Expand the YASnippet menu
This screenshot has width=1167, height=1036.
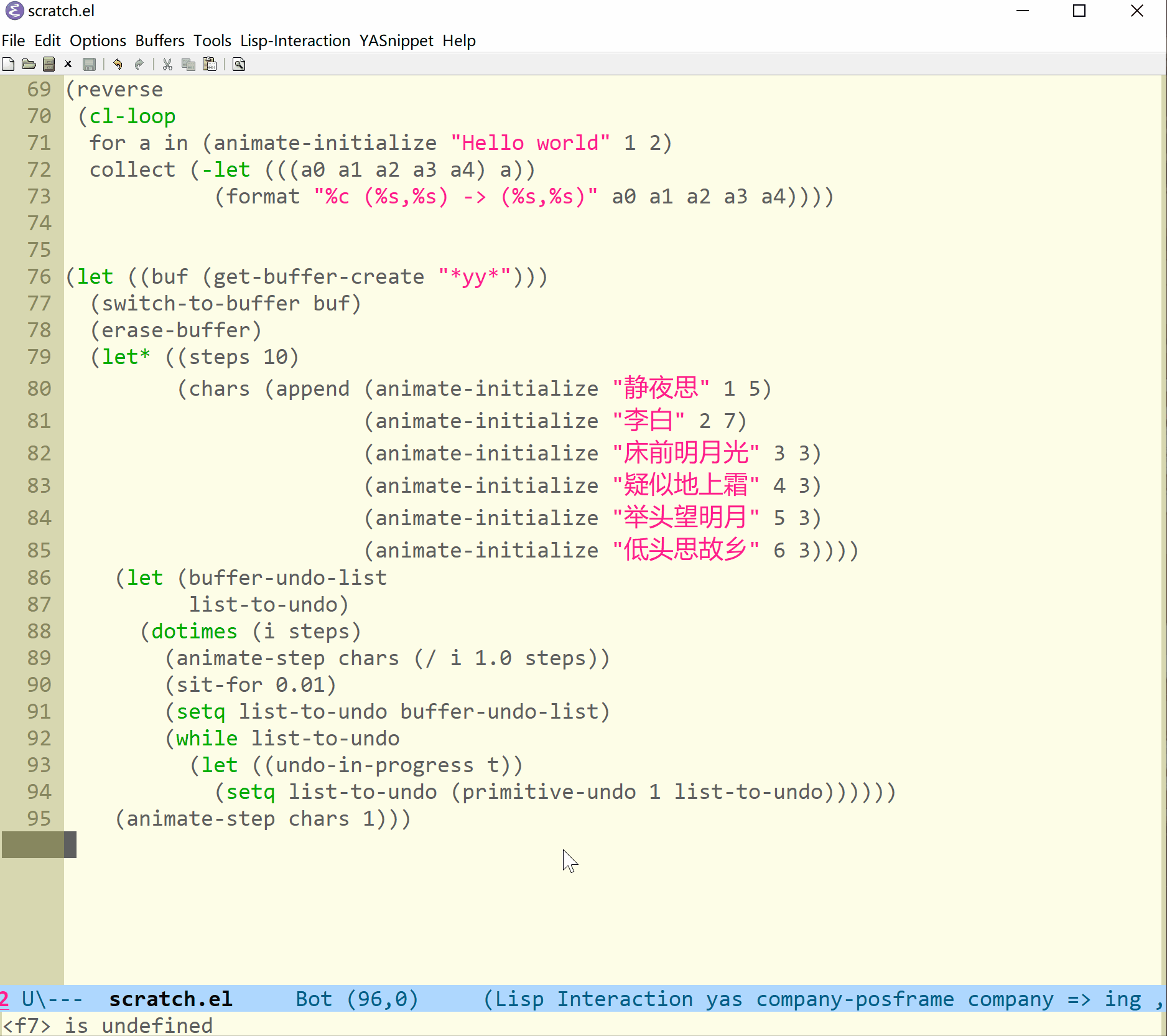pyautogui.click(x=396, y=41)
